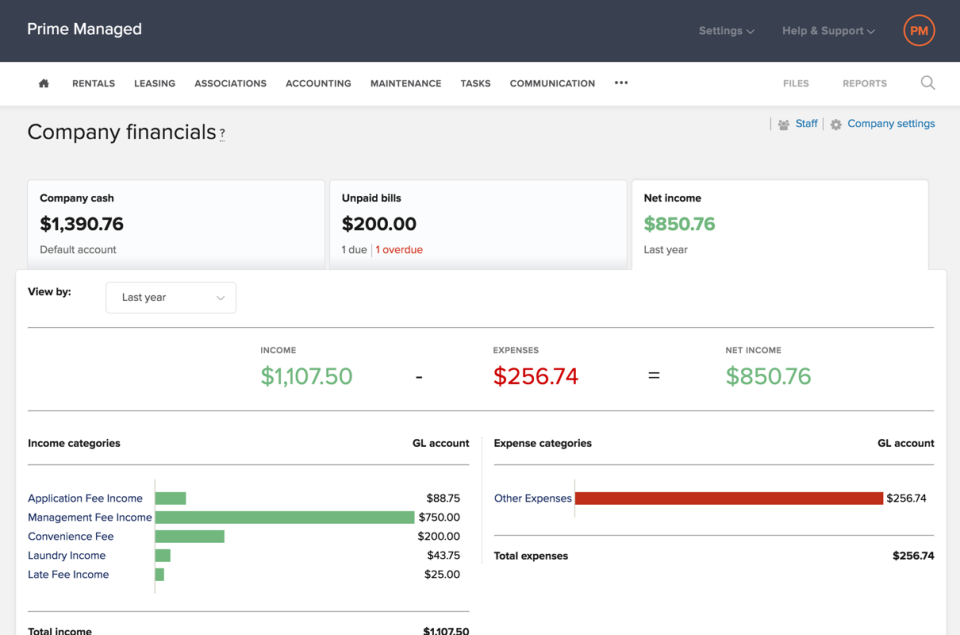Switch to the Reports section
The height and width of the screenshot is (635, 960).
pyautogui.click(x=864, y=83)
